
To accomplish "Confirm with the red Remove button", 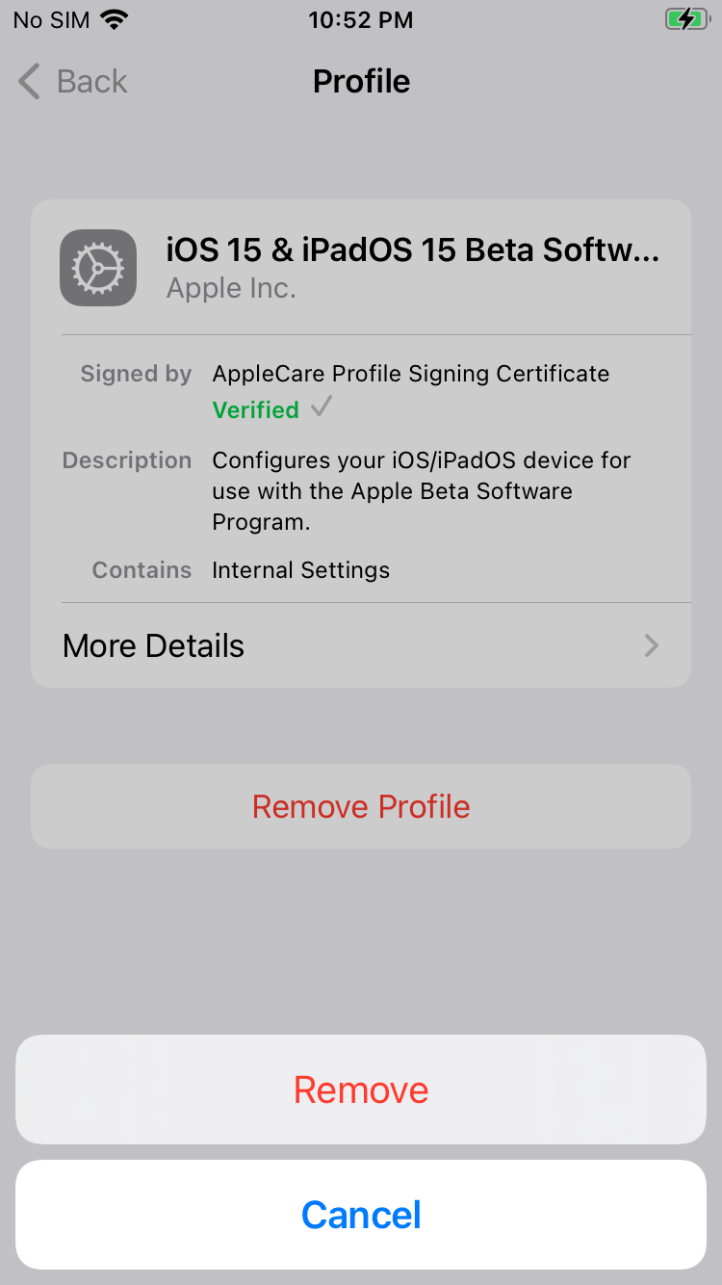I will [361, 1089].
